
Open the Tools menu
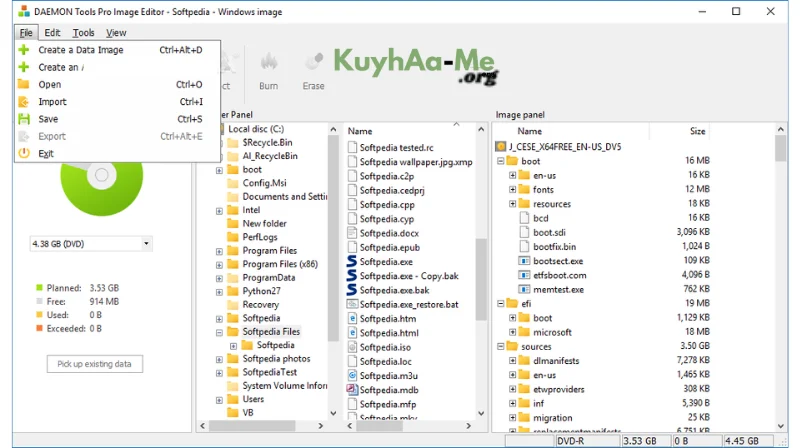point(83,33)
